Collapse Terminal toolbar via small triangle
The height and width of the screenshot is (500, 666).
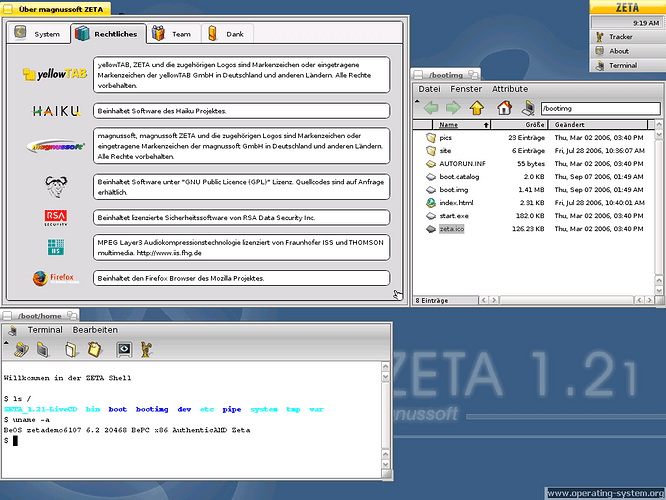pyautogui.click(x=6, y=343)
